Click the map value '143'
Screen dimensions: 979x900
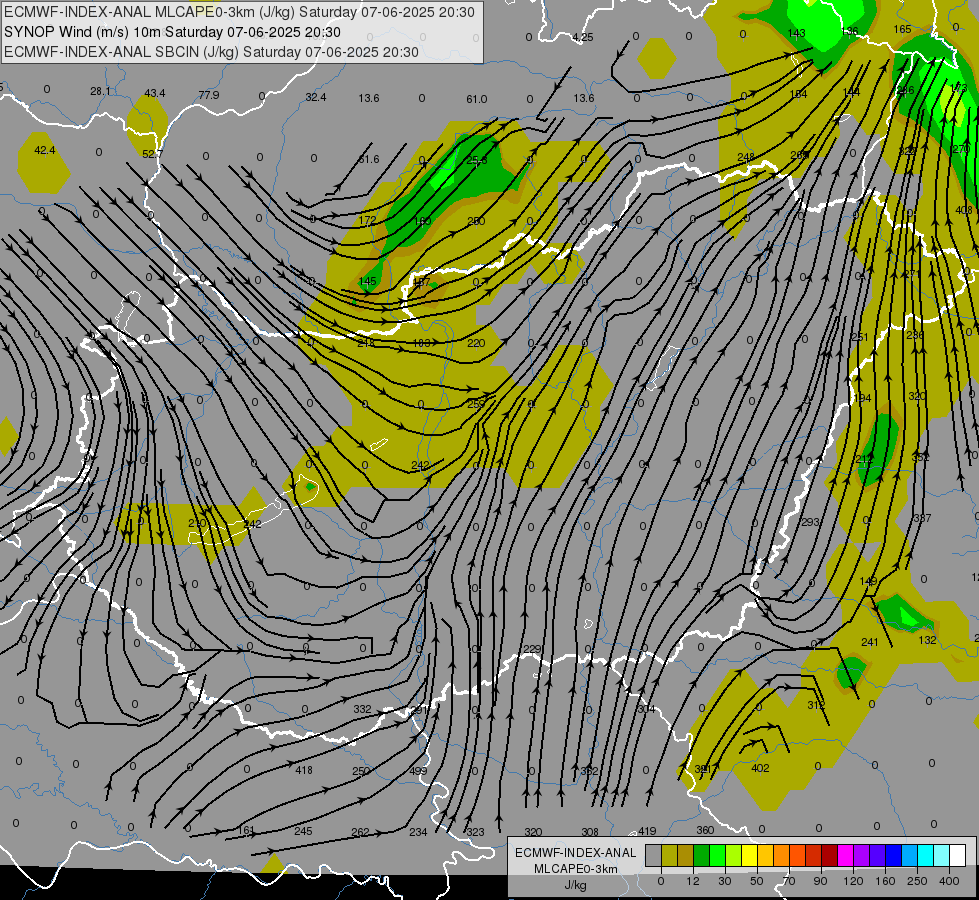pos(796,33)
